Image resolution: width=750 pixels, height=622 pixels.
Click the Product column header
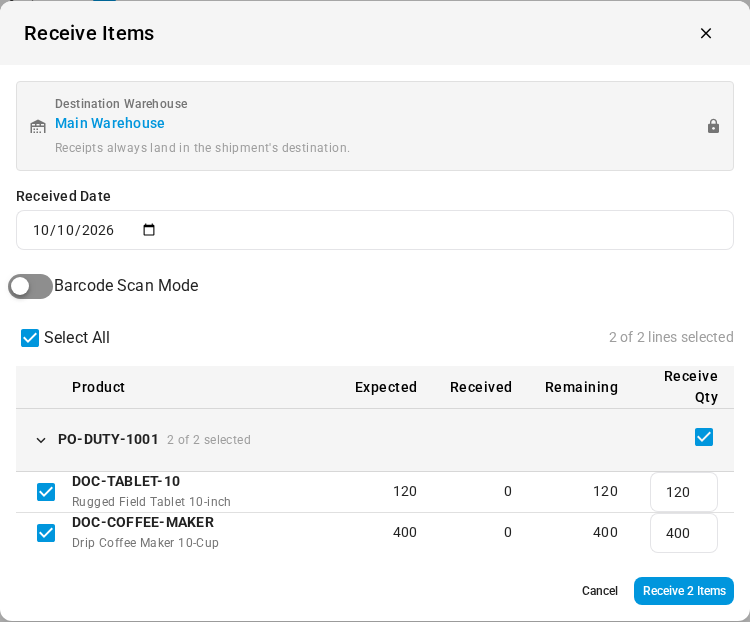(99, 387)
